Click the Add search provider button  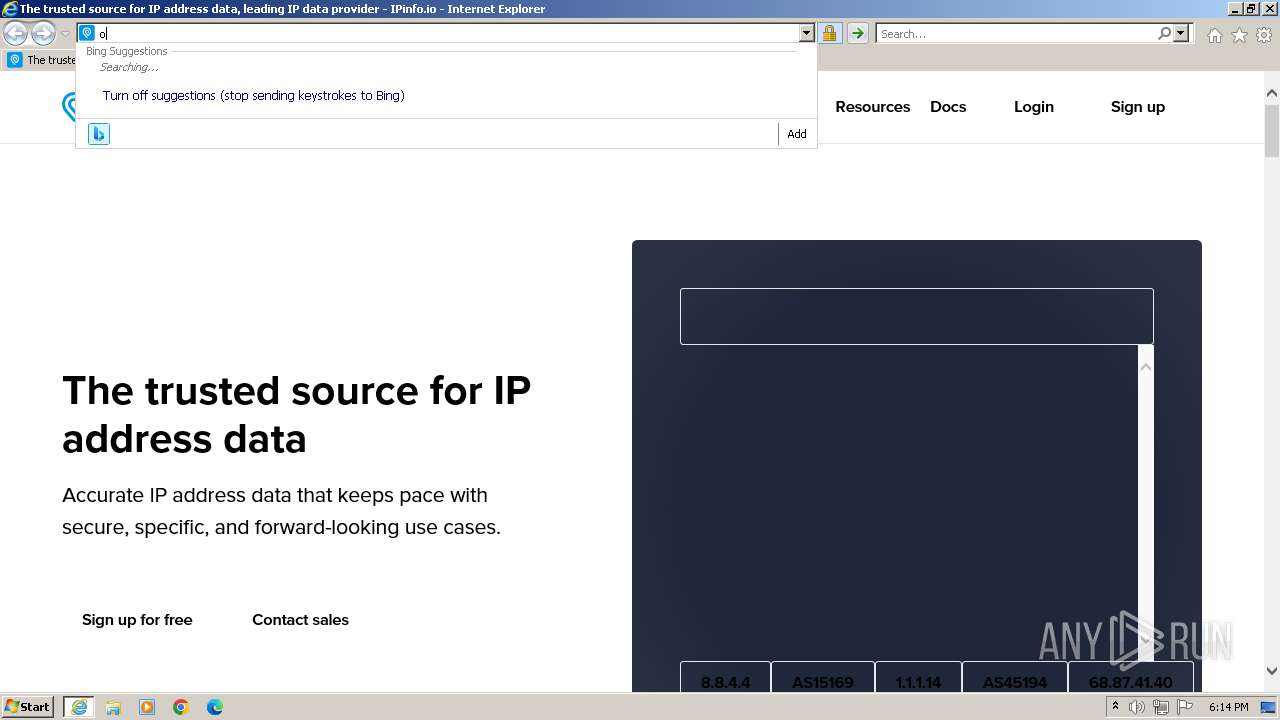[797, 134]
